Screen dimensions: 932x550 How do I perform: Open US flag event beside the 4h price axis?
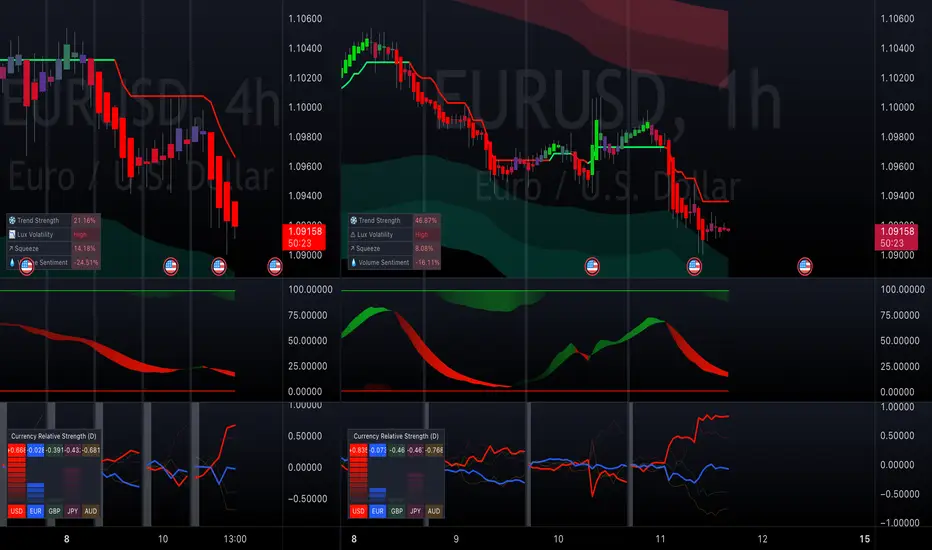(x=275, y=266)
